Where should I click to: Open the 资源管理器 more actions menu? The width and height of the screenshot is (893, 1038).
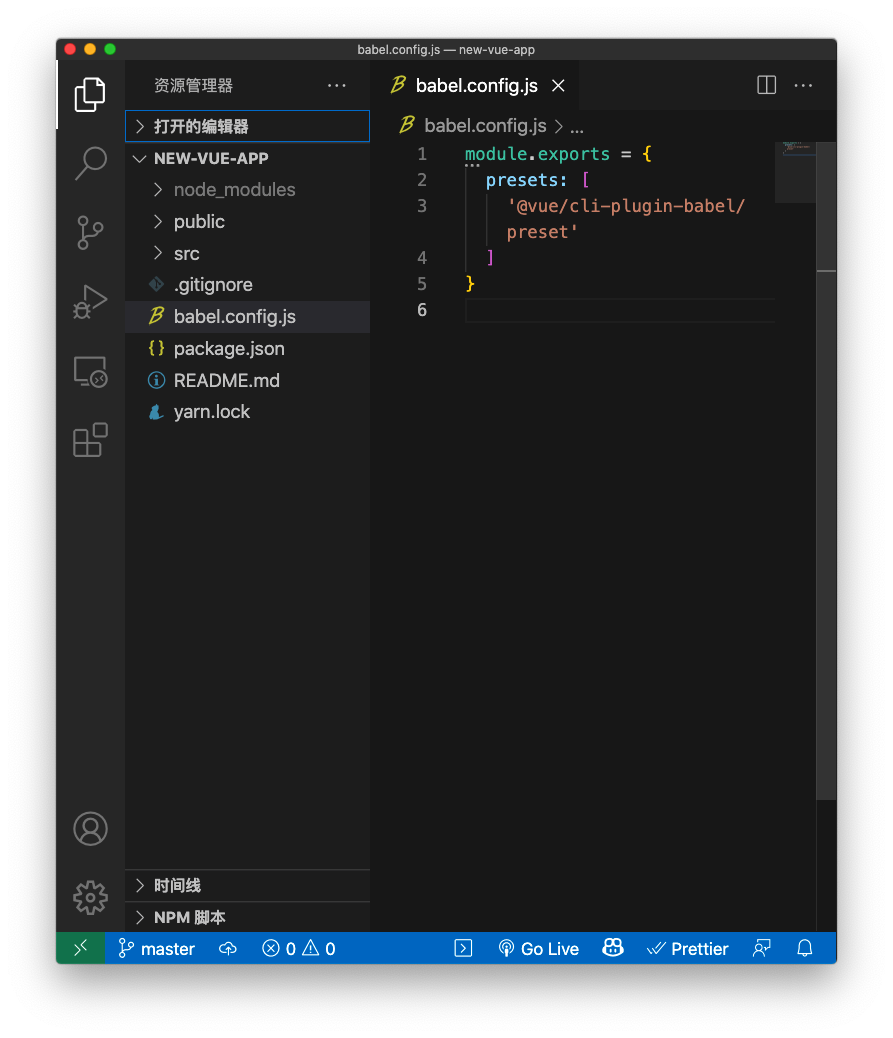(x=336, y=86)
